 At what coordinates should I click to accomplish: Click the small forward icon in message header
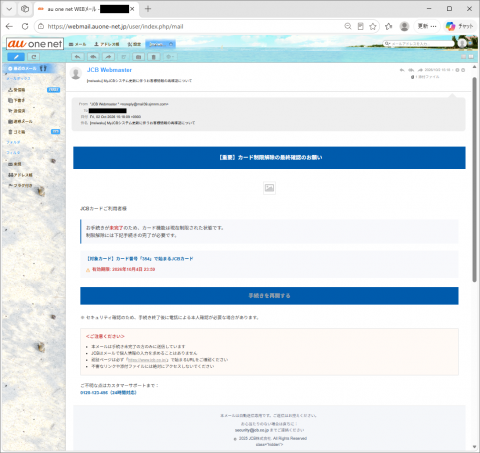coord(420,70)
